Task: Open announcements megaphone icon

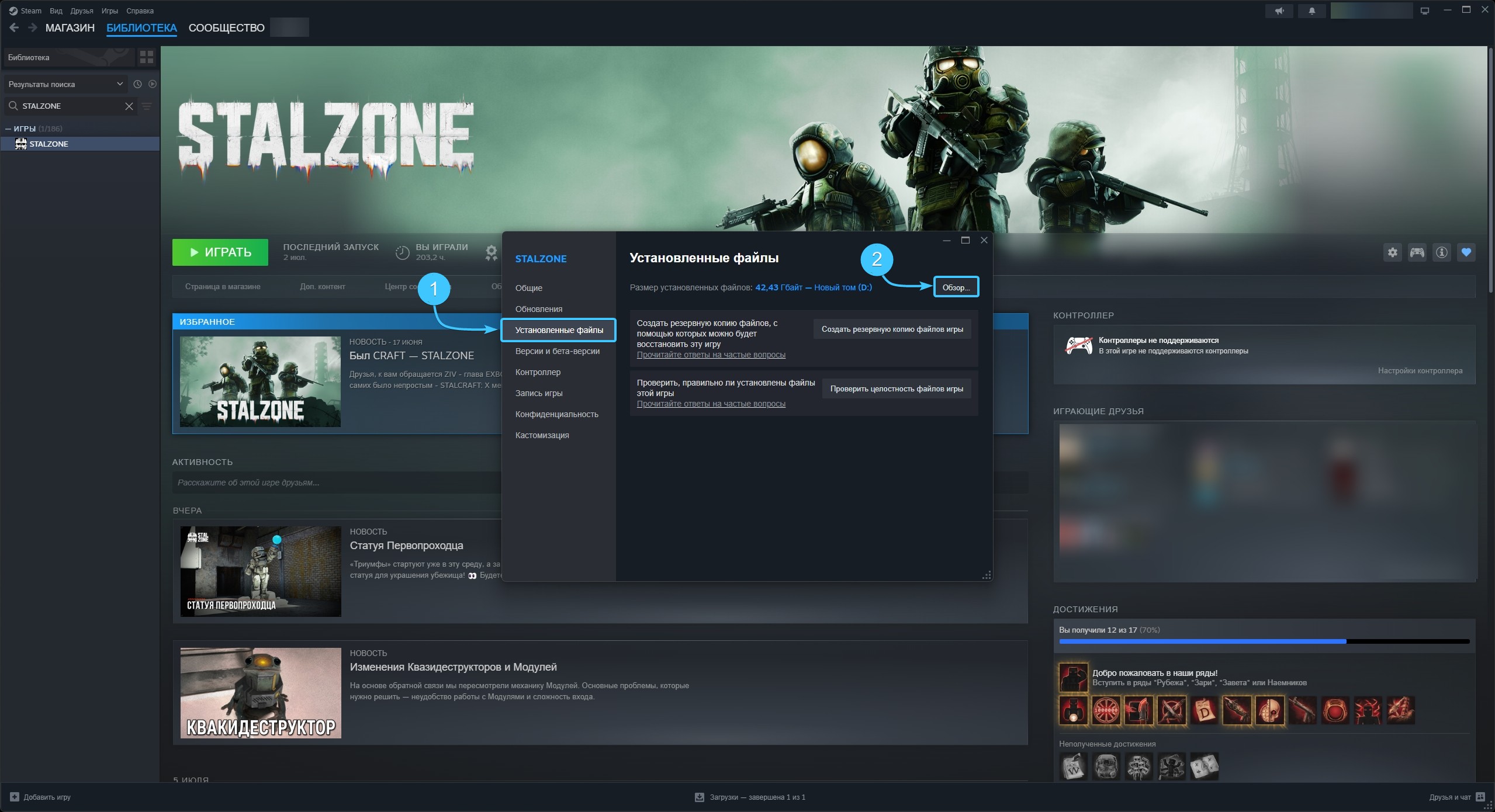Action: click(1280, 11)
